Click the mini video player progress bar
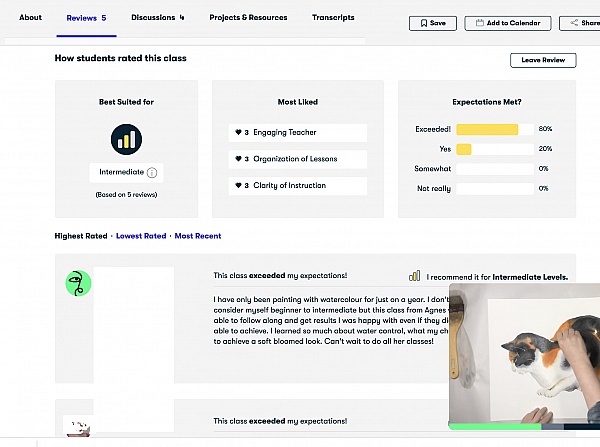This screenshot has width=600, height=447. (524, 427)
